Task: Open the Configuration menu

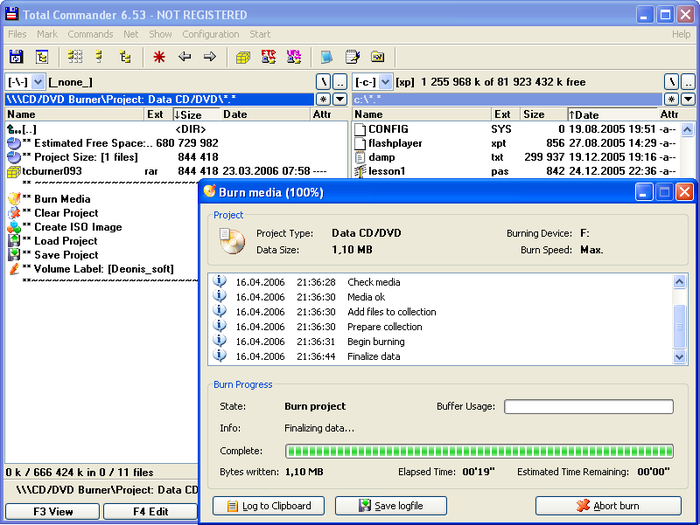Action: (211, 34)
